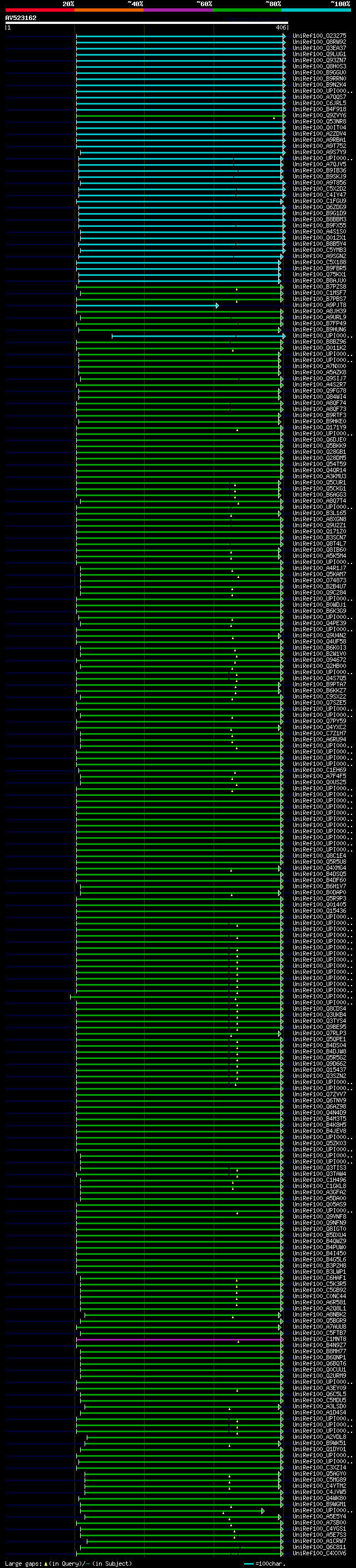Select the UniRef100_Q171Y9 label
Image resolution: width=356 pixels, height=1568 pixels.
[319, 427]
